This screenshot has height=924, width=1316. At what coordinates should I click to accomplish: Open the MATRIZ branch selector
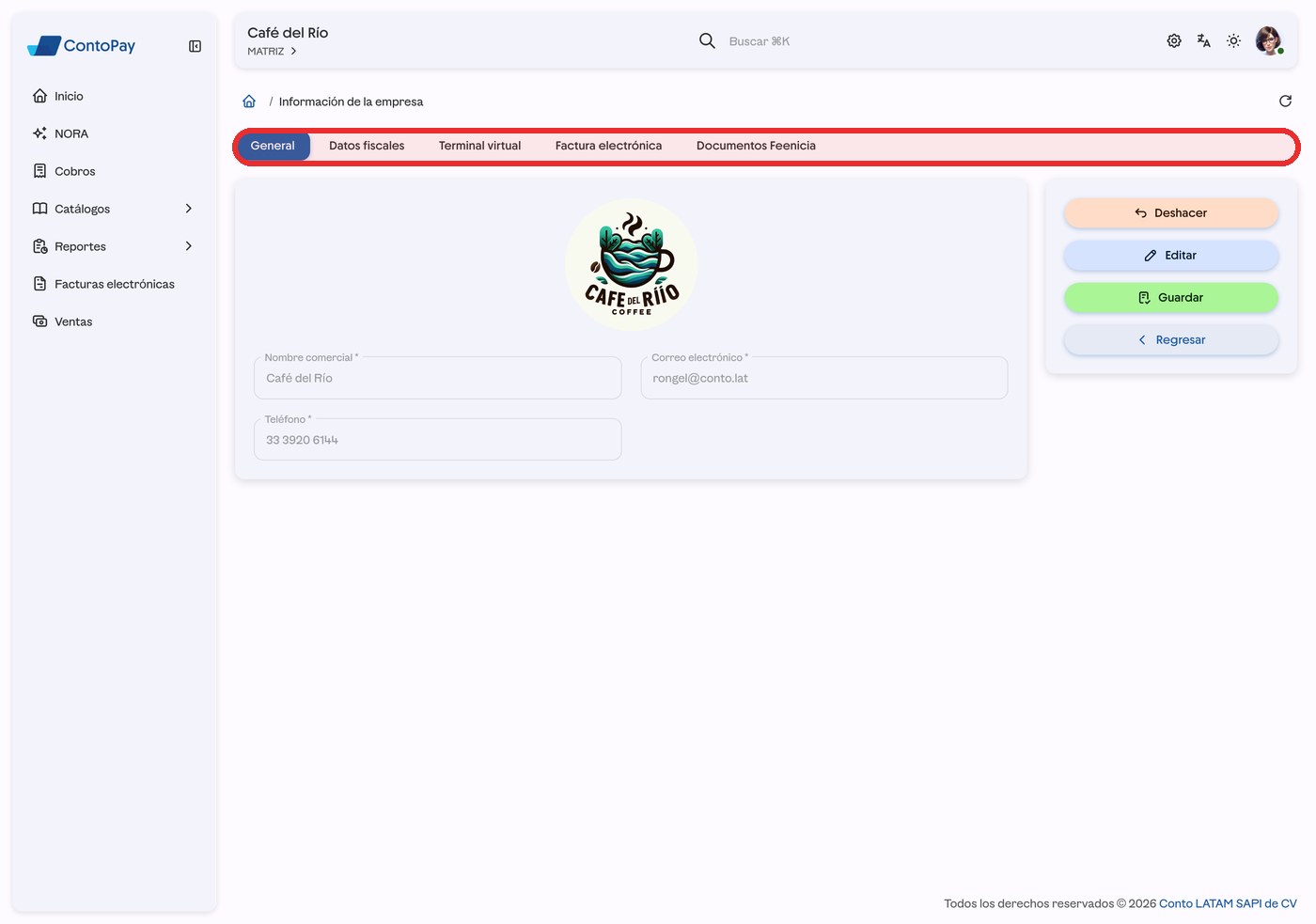click(273, 52)
